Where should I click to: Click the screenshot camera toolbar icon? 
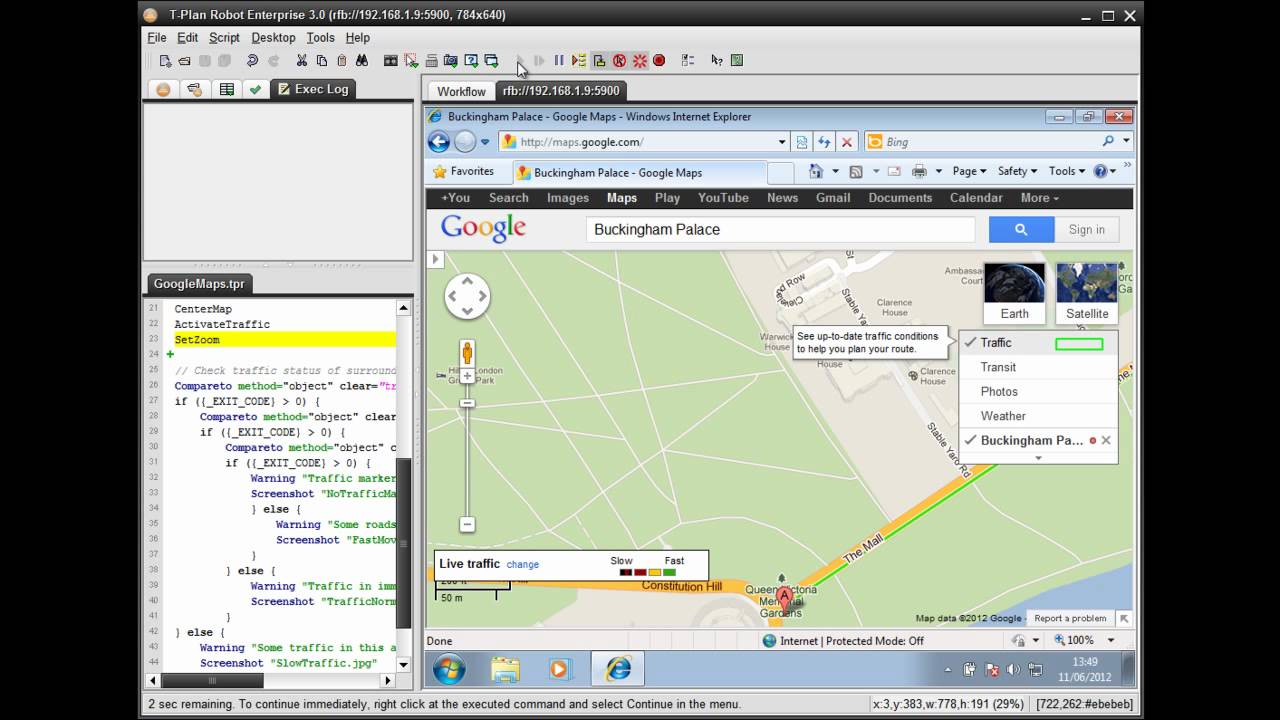pos(451,61)
